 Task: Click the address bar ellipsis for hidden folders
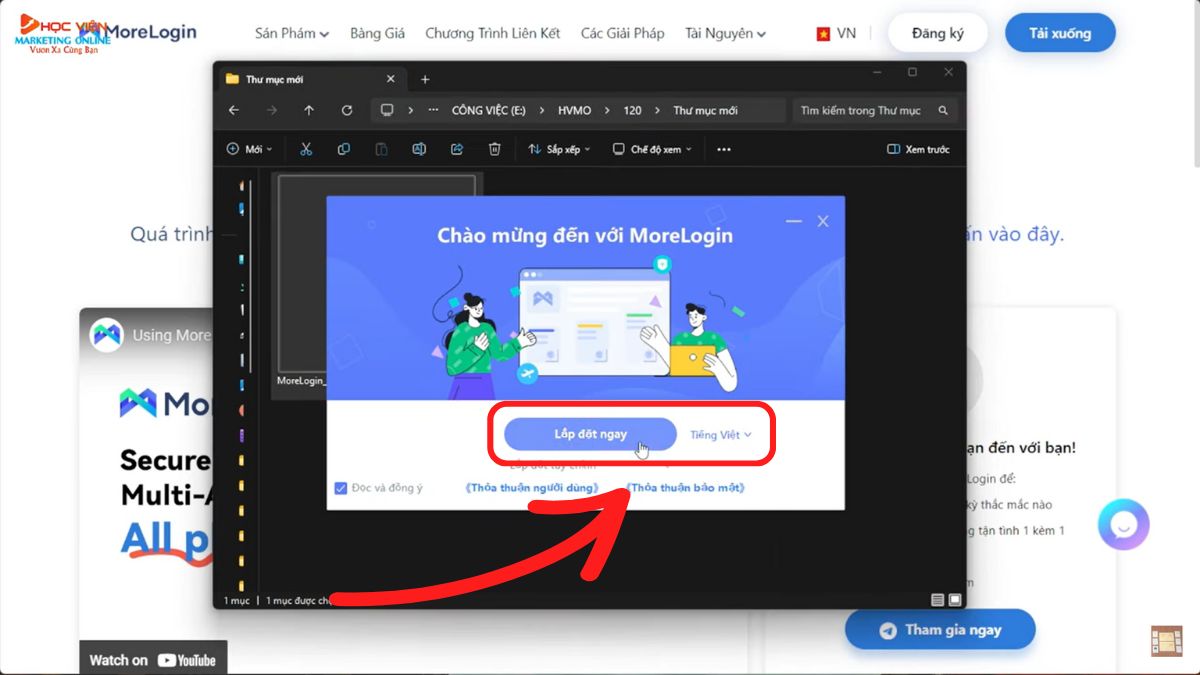pos(433,110)
